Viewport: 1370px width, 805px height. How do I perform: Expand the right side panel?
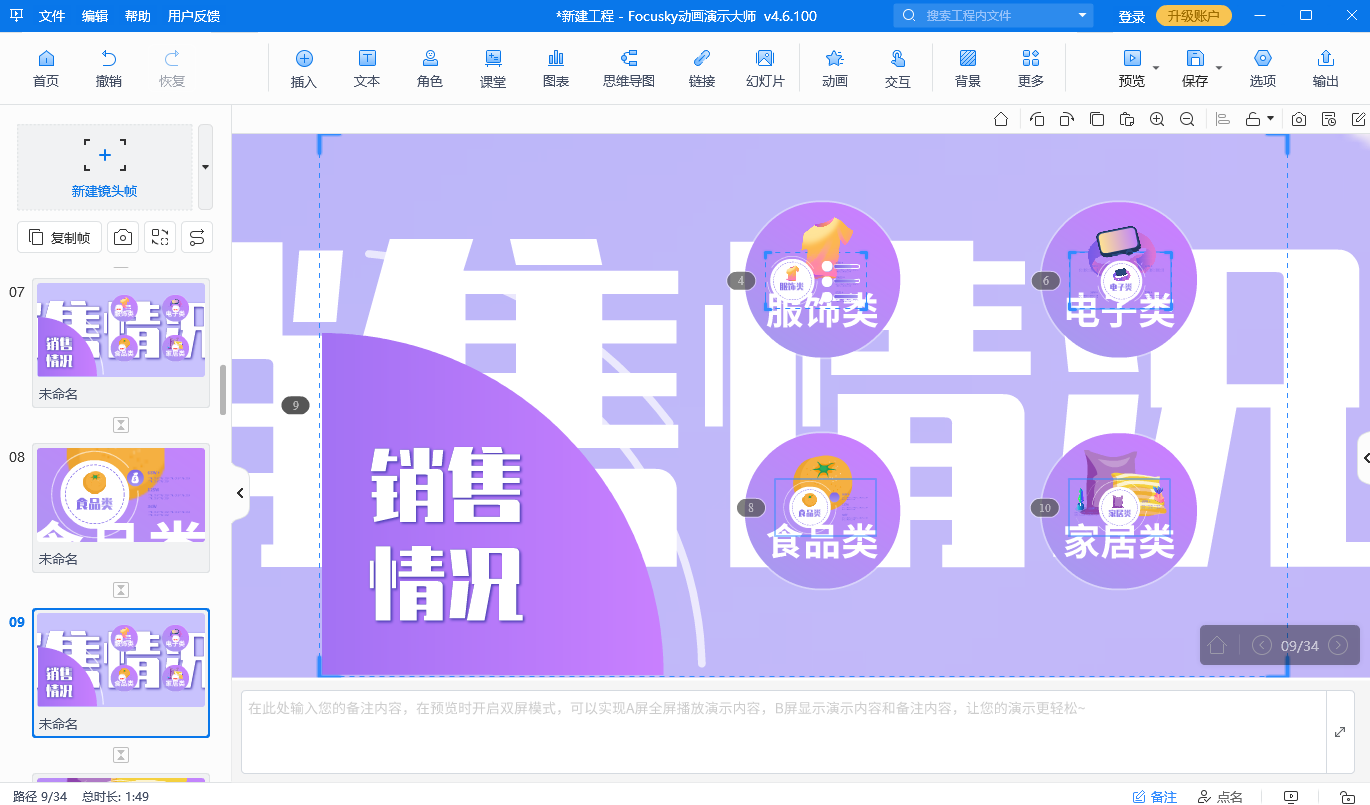[x=1364, y=457]
